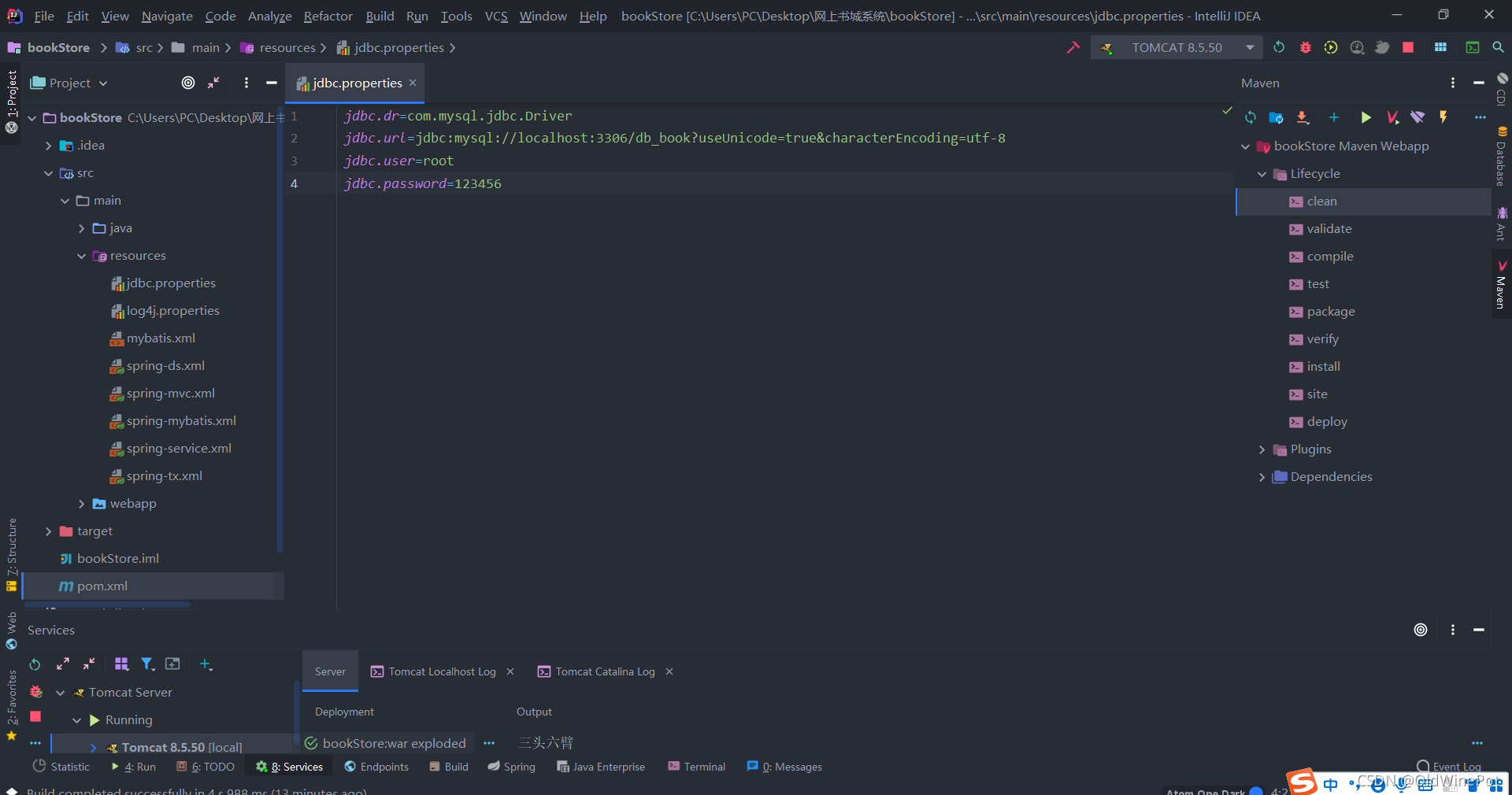Collapse the Lifecycle node in Maven
The height and width of the screenshot is (795, 1512).
pyautogui.click(x=1262, y=174)
